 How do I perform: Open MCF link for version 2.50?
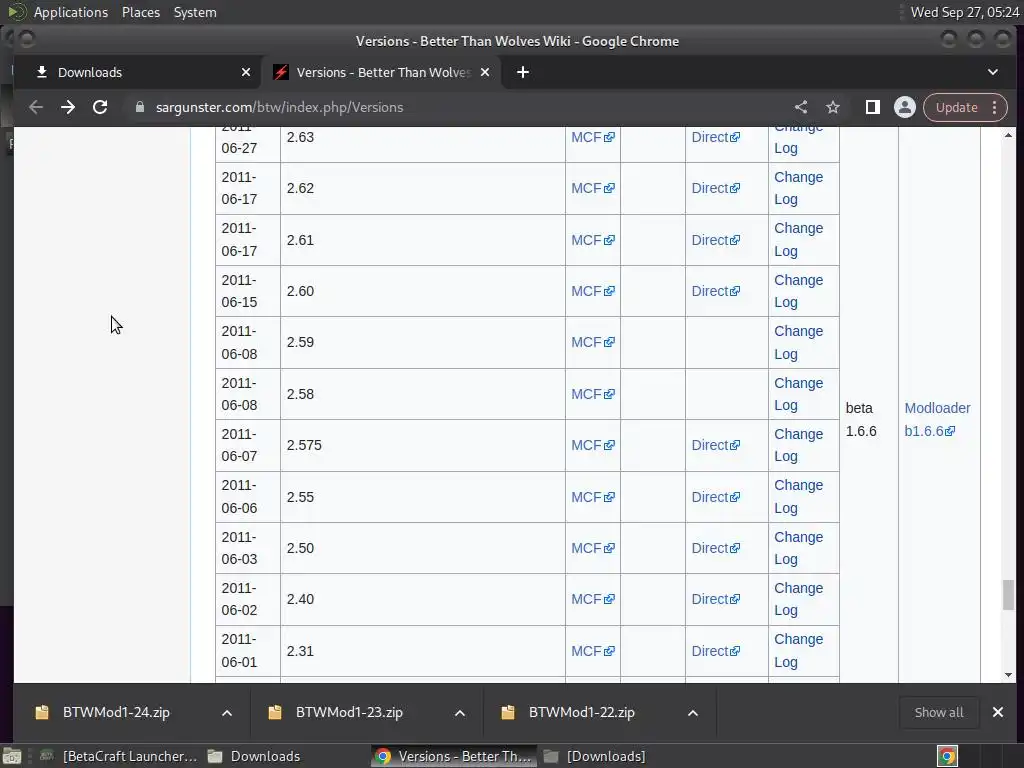coord(592,548)
